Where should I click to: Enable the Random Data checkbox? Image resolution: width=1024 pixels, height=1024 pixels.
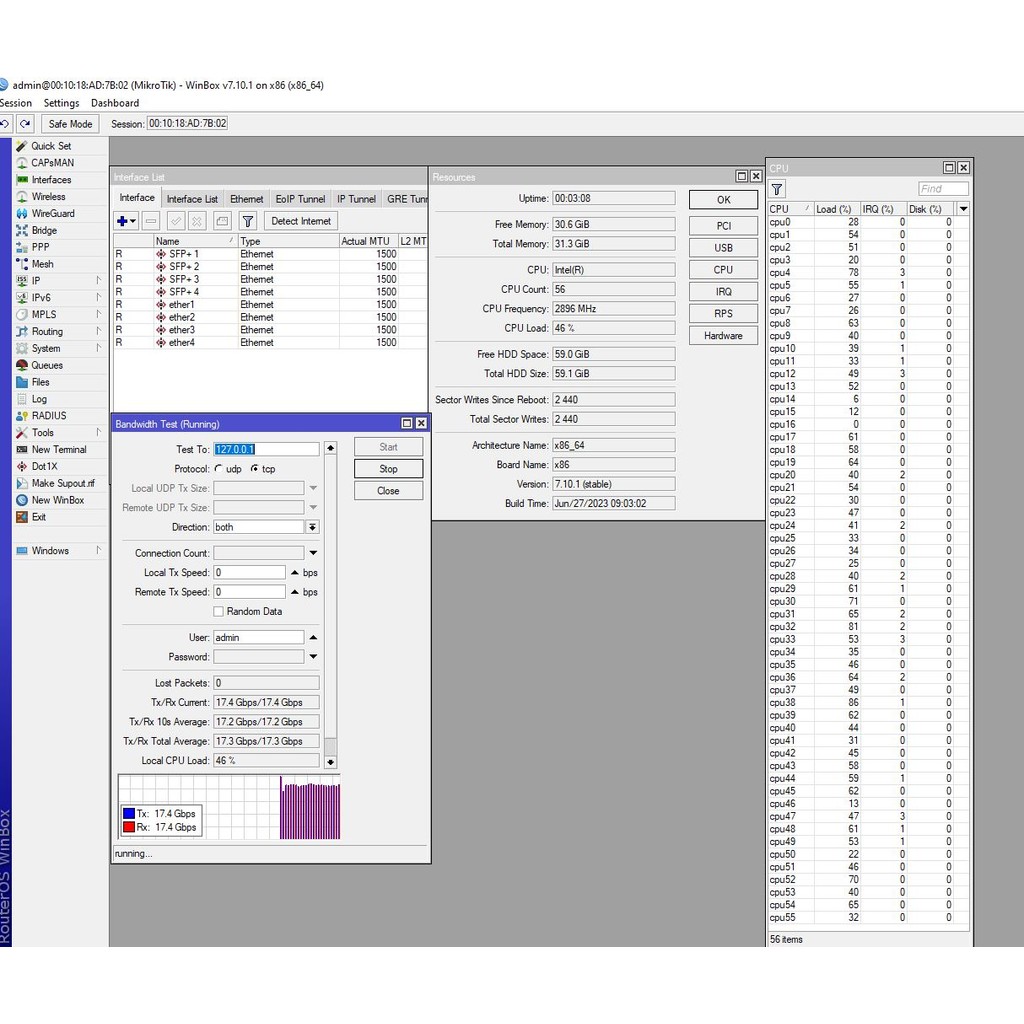tap(219, 611)
